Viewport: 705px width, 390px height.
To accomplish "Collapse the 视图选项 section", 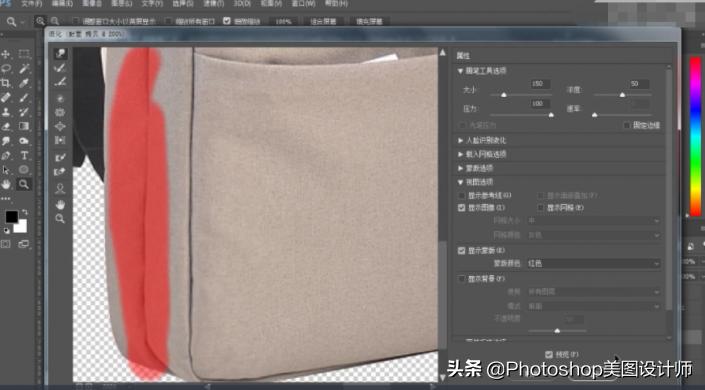I will [x=460, y=182].
